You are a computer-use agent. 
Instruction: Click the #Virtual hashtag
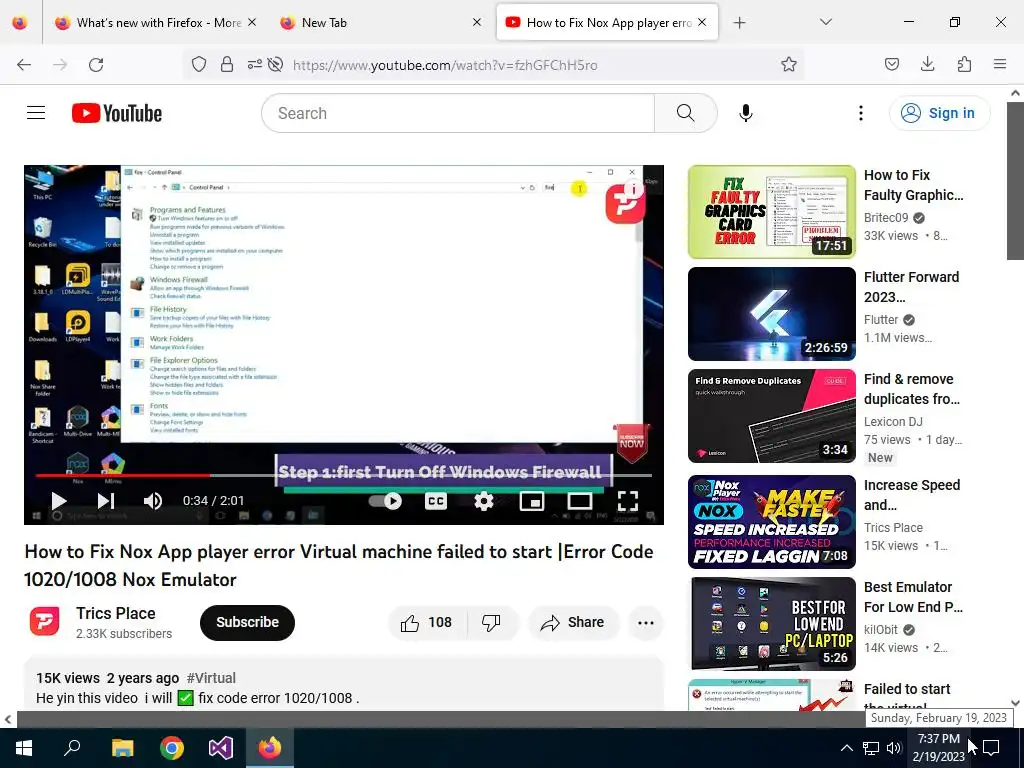(211, 678)
